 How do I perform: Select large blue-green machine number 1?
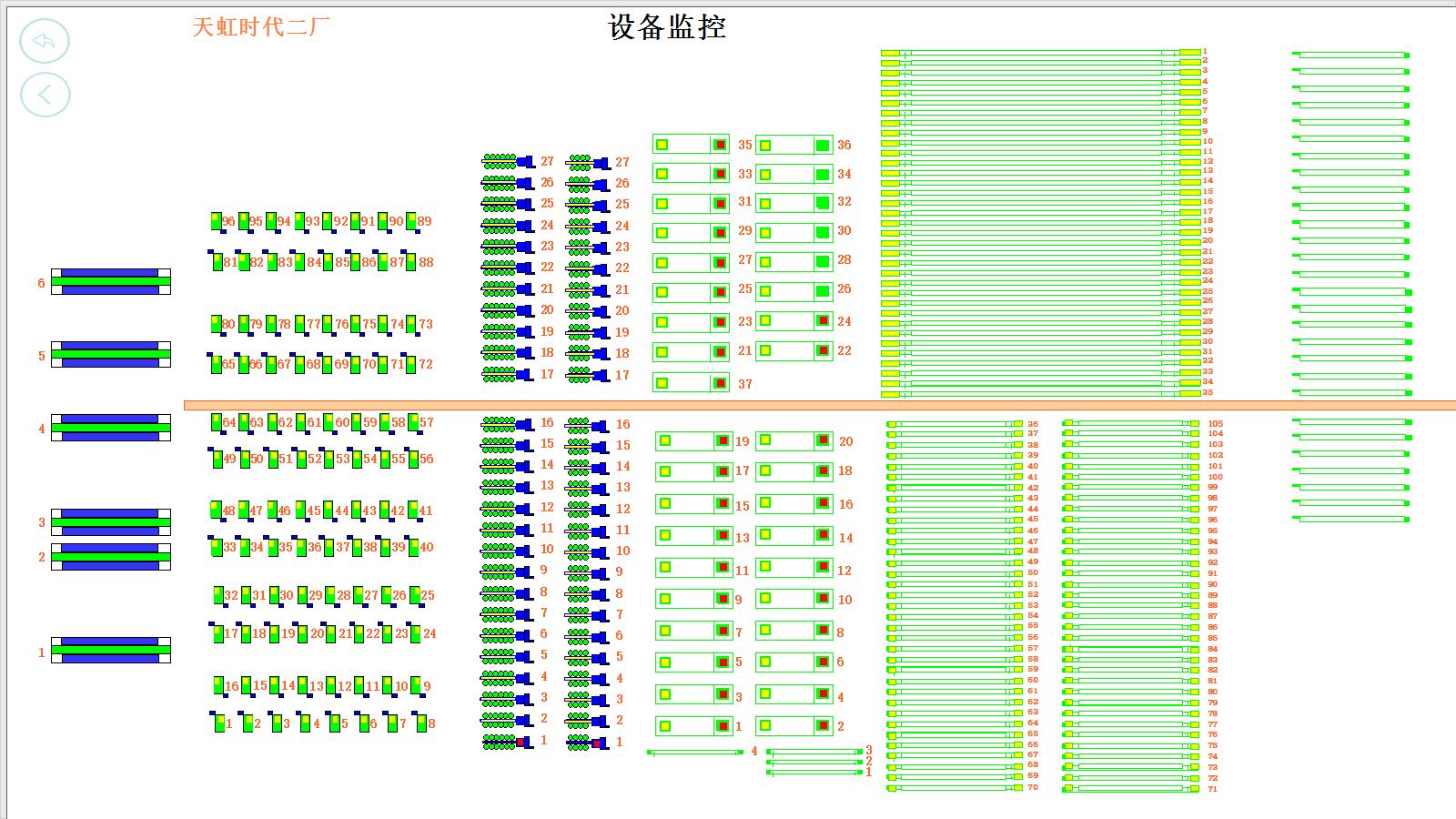click(x=111, y=650)
